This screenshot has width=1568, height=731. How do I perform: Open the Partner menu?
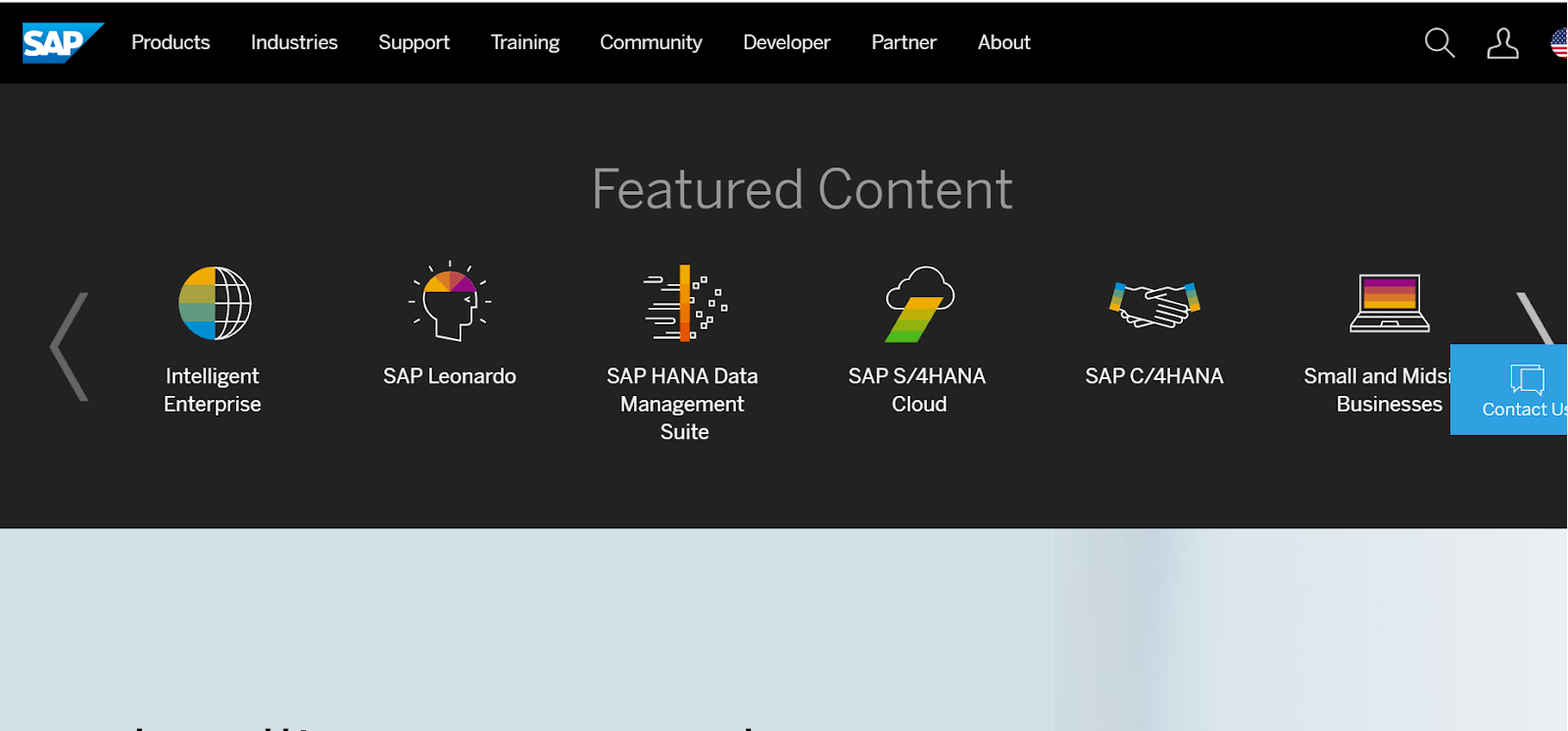[x=904, y=42]
